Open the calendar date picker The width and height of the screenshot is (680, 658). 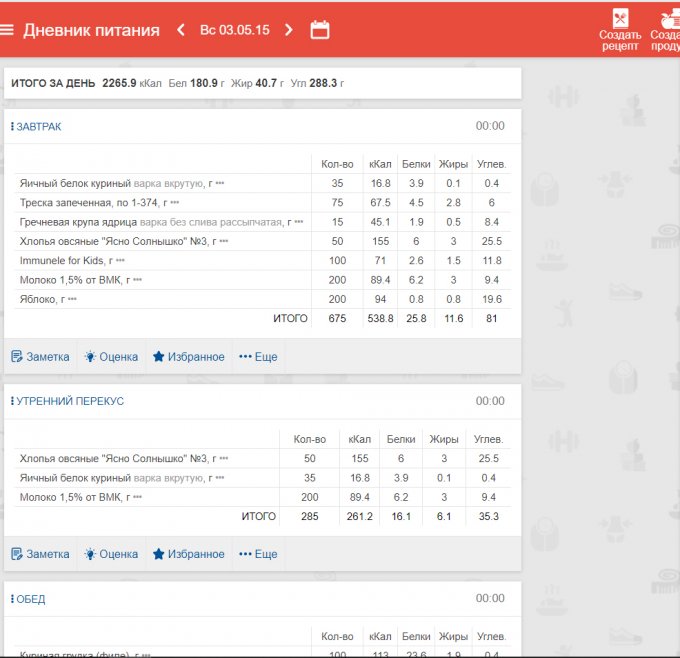point(320,30)
